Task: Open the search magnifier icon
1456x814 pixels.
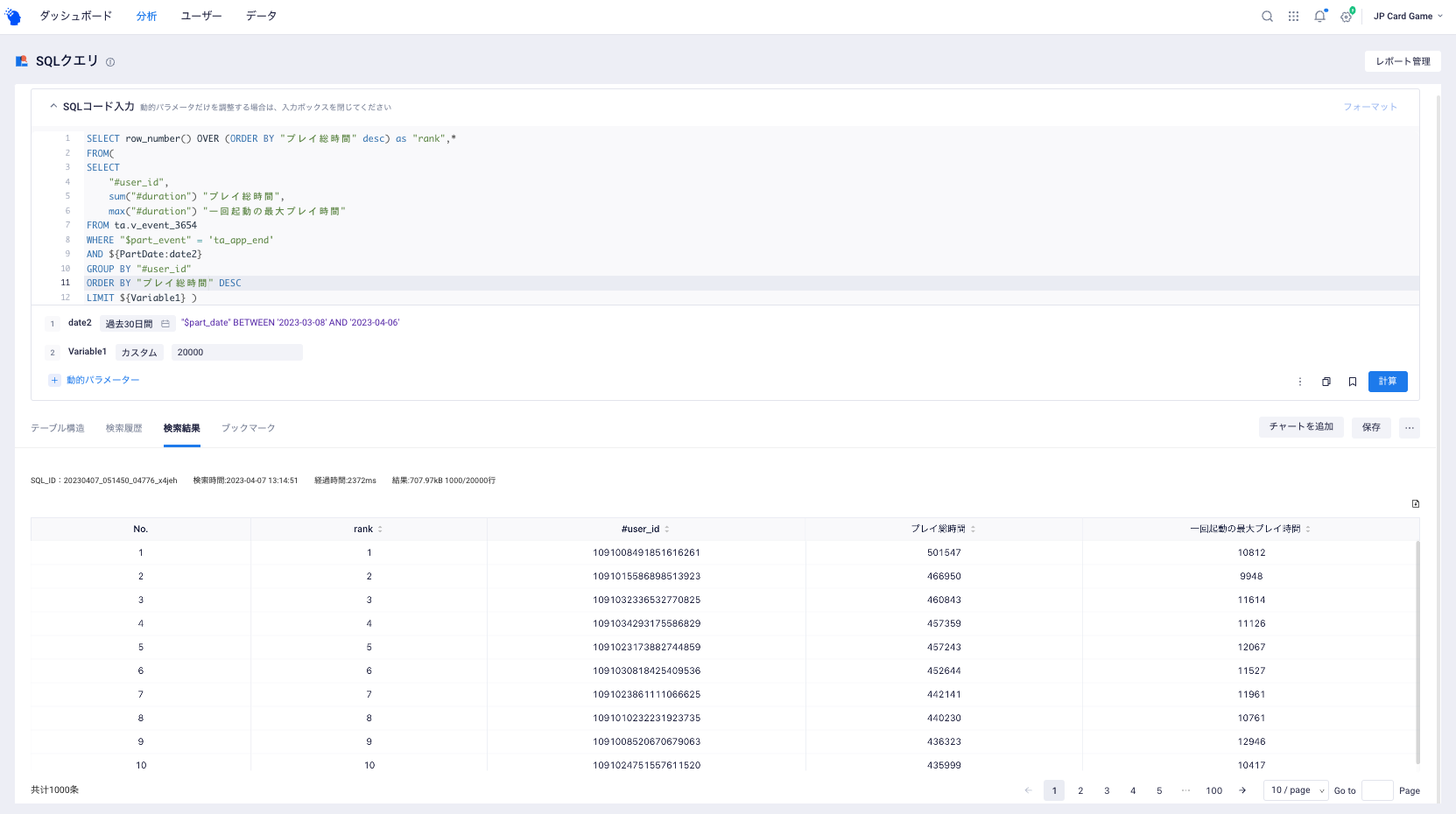Action: point(1267,17)
